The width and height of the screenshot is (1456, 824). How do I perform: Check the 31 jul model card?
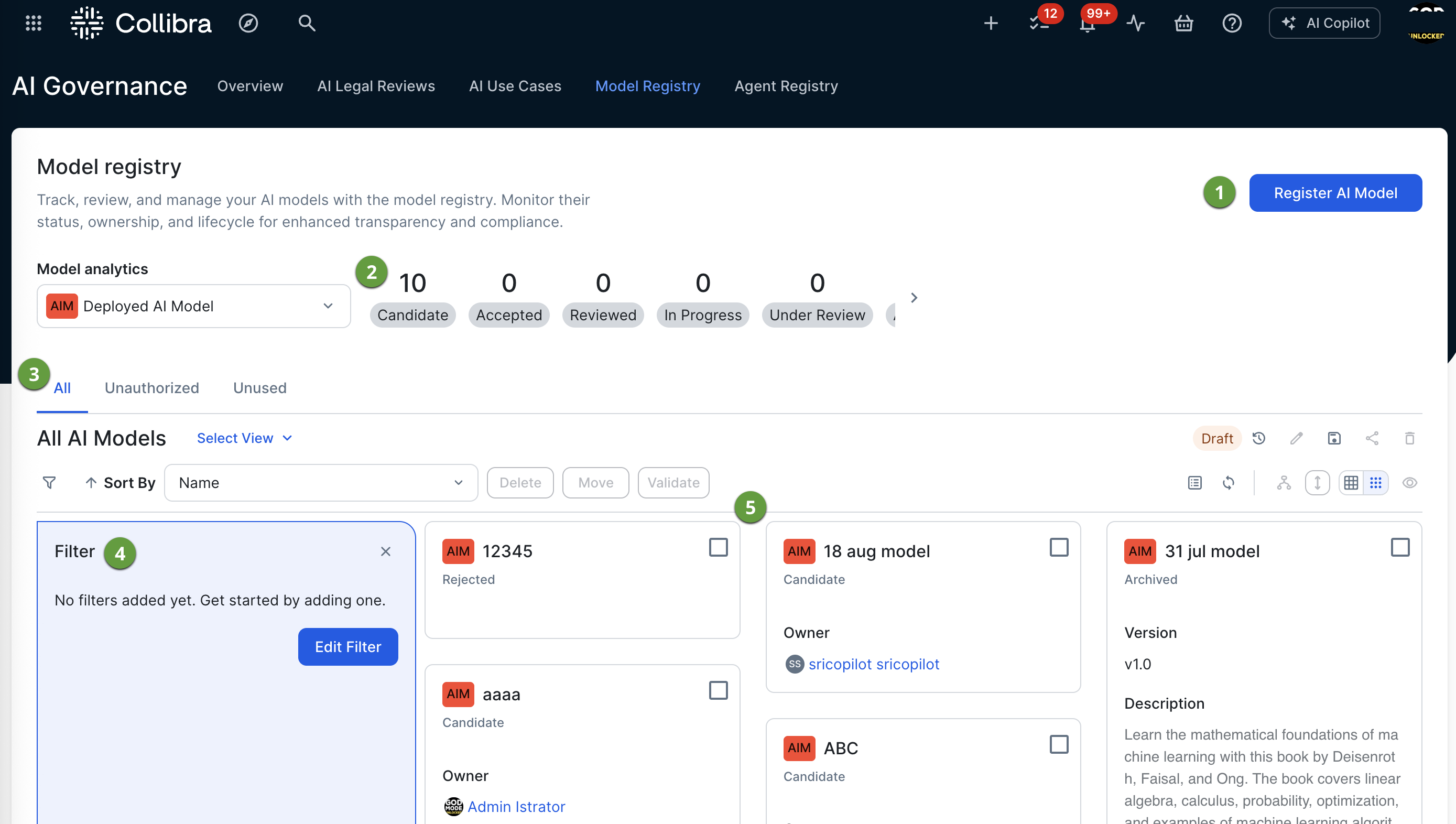tap(1400, 548)
